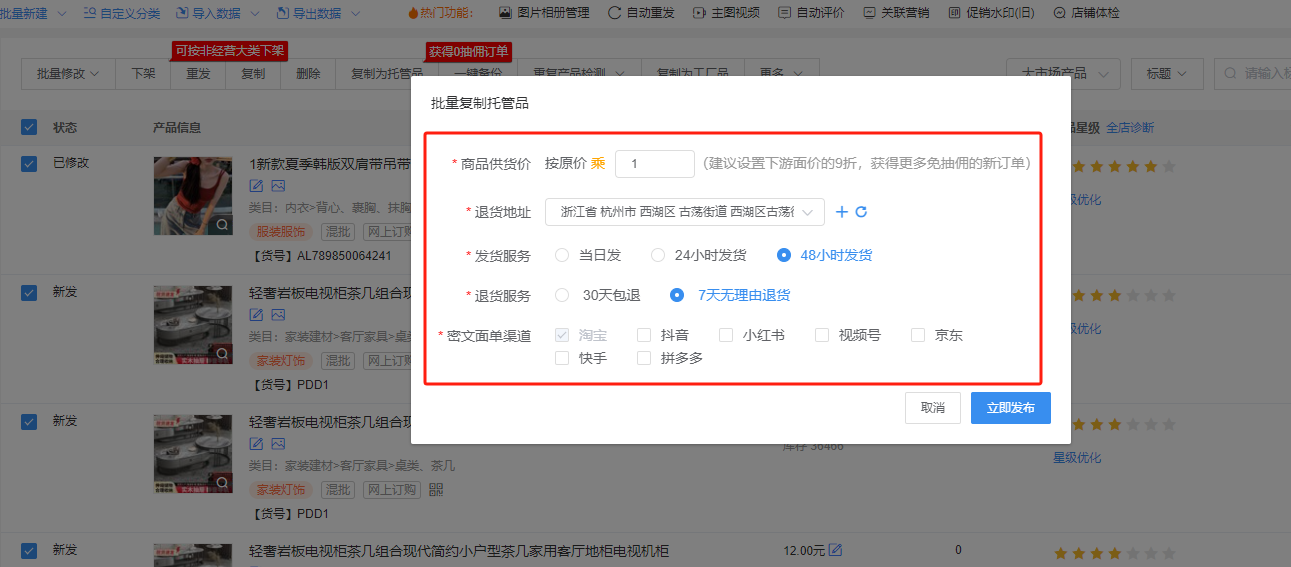Viewport: 1291px width, 567px height.
Task: Click the 下架 toolbar button
Action: 143,74
